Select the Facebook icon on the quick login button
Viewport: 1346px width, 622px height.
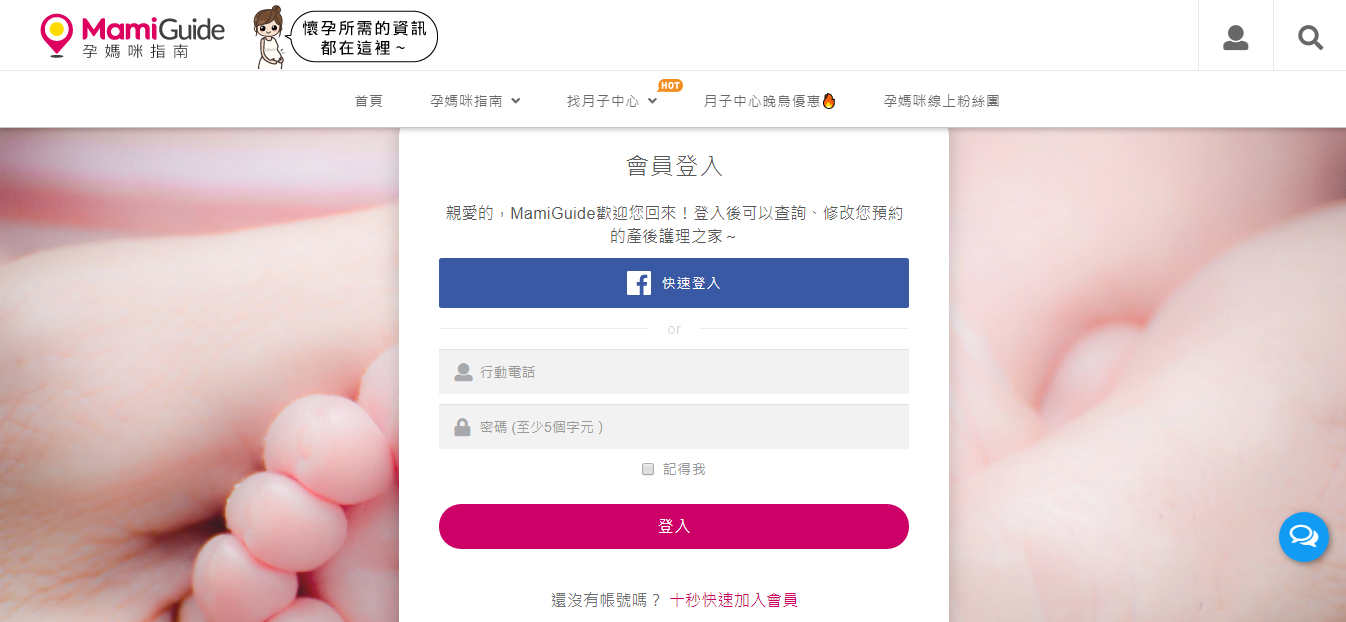[638, 283]
